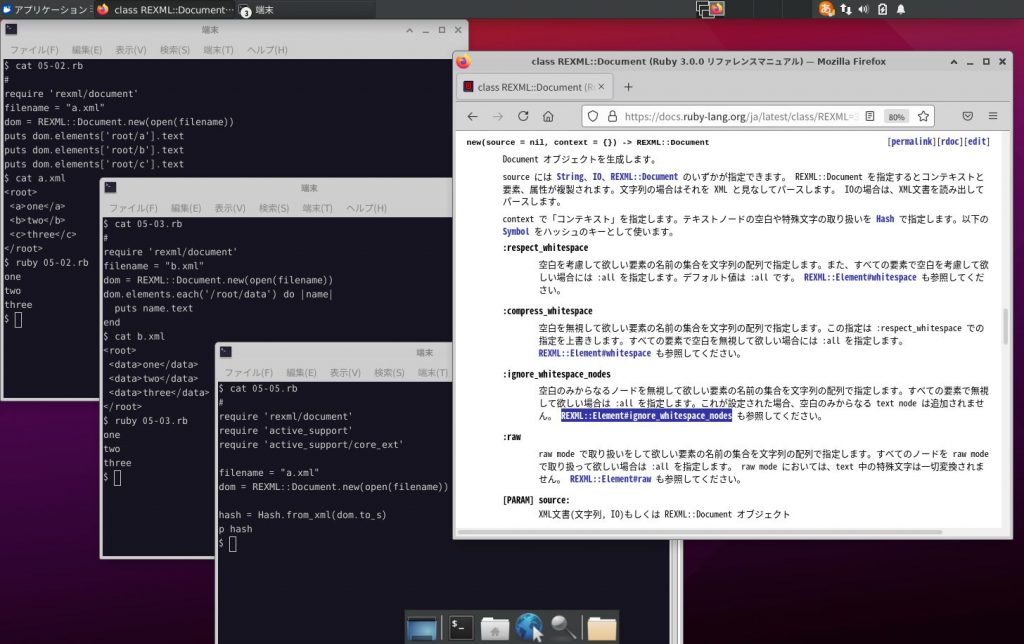Open site information via the padlock icon
The image size is (1024, 644).
click(612, 115)
